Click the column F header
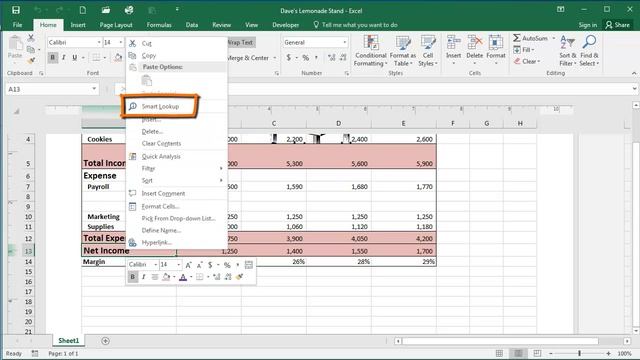This screenshot has height=360, width=640. [x=453, y=123]
